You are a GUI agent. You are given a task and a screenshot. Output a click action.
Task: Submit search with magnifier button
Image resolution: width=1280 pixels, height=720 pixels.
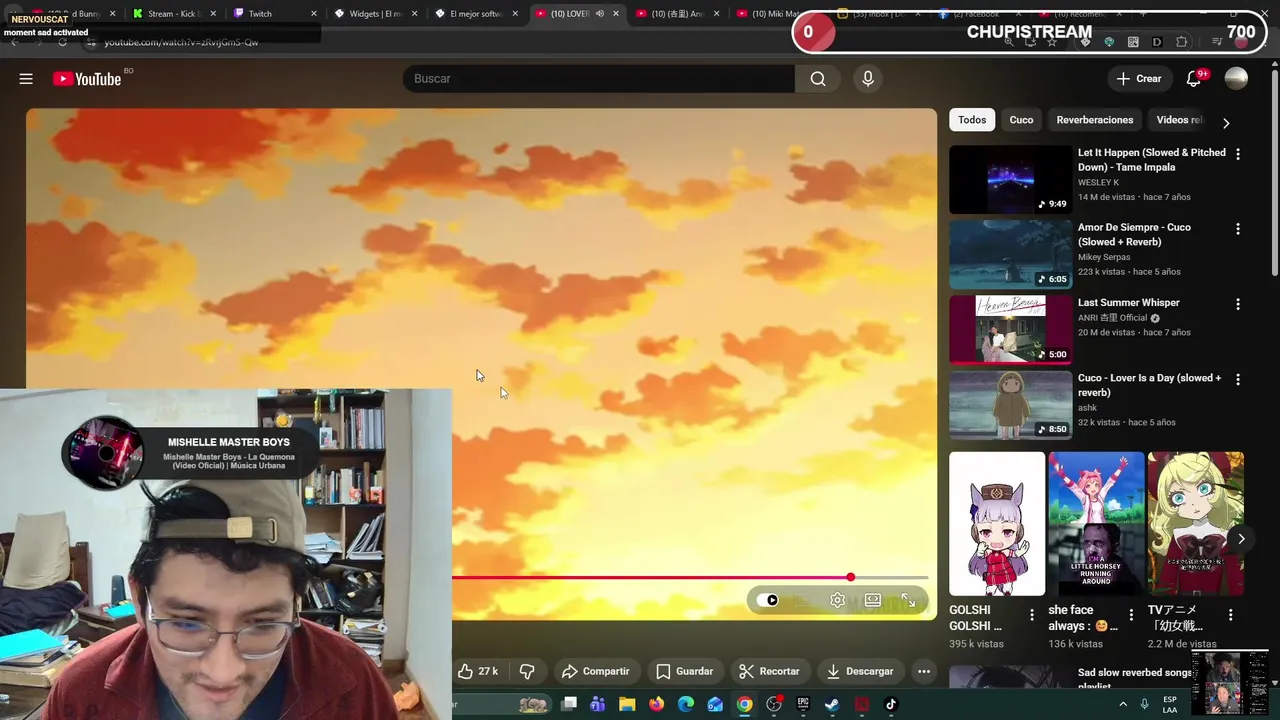818,79
